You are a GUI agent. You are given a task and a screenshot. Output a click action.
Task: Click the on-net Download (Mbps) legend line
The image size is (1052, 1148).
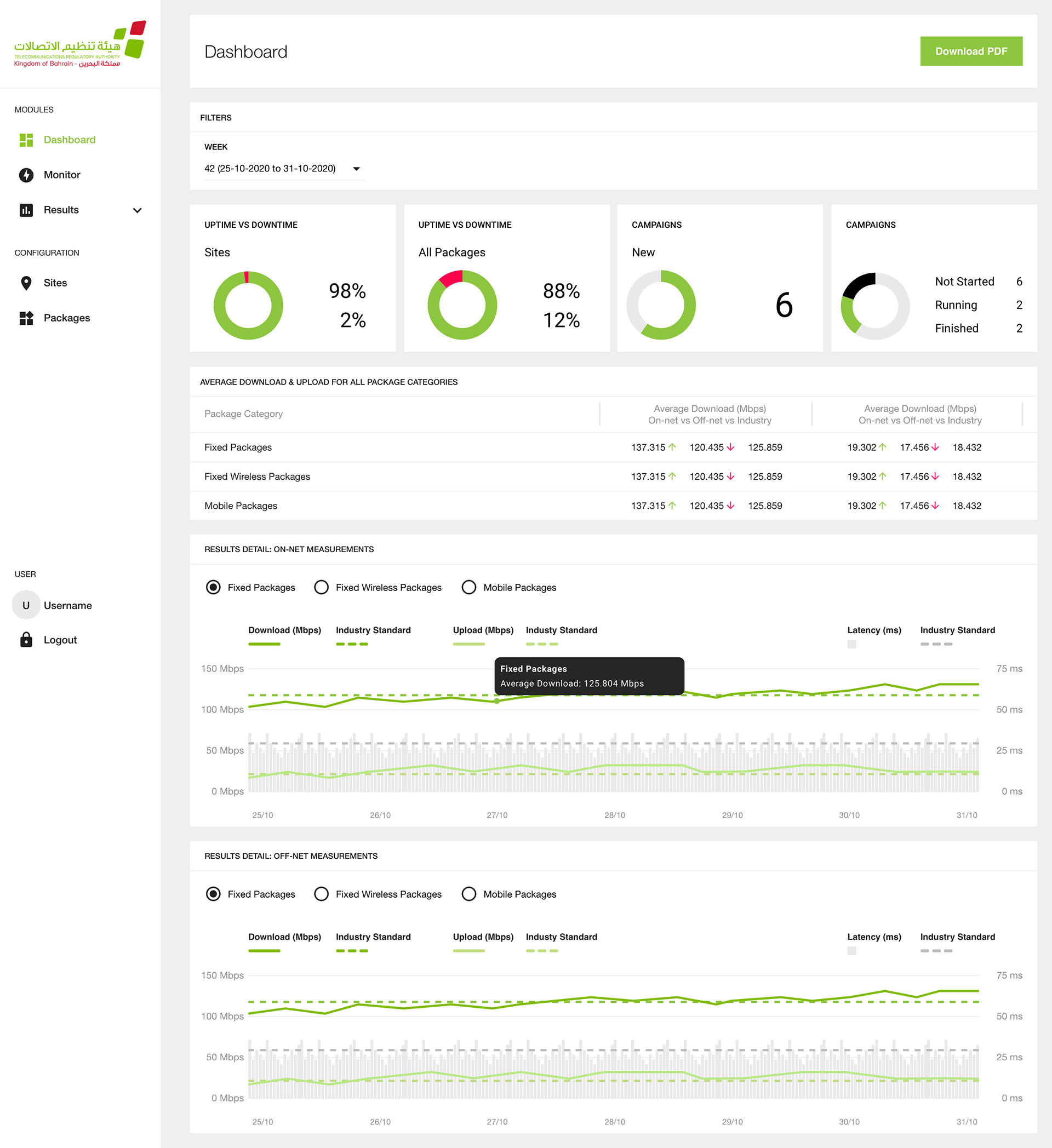coord(264,644)
